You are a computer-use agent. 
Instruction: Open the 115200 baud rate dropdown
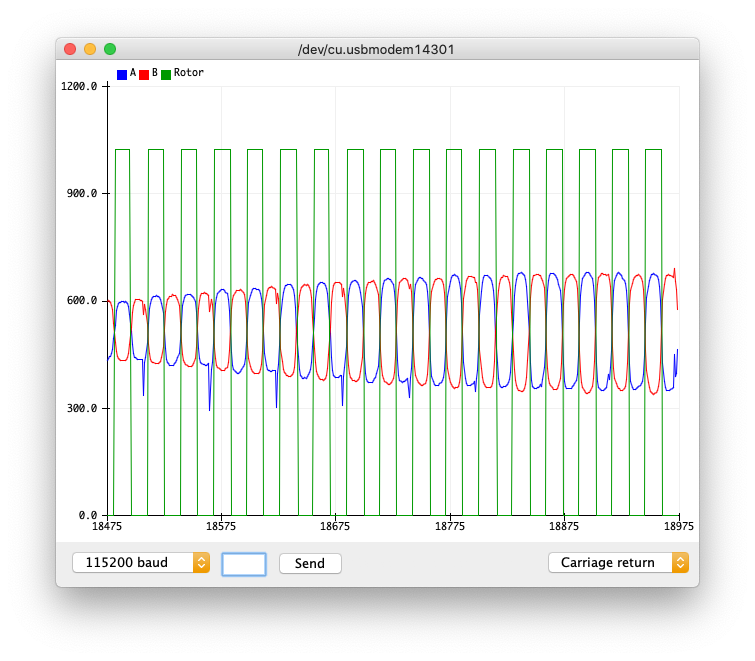141,562
